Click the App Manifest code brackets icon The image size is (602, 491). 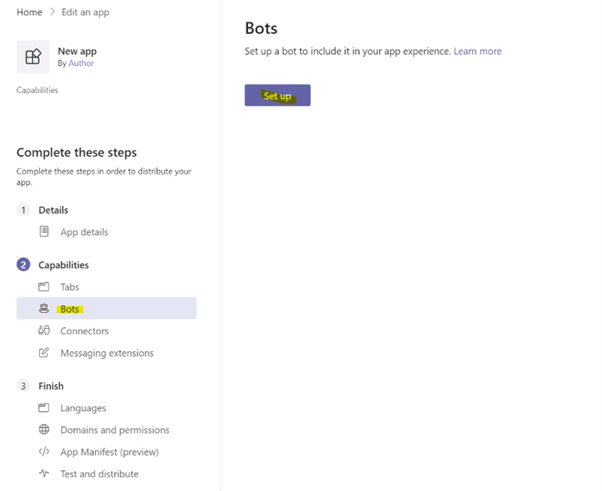44,451
